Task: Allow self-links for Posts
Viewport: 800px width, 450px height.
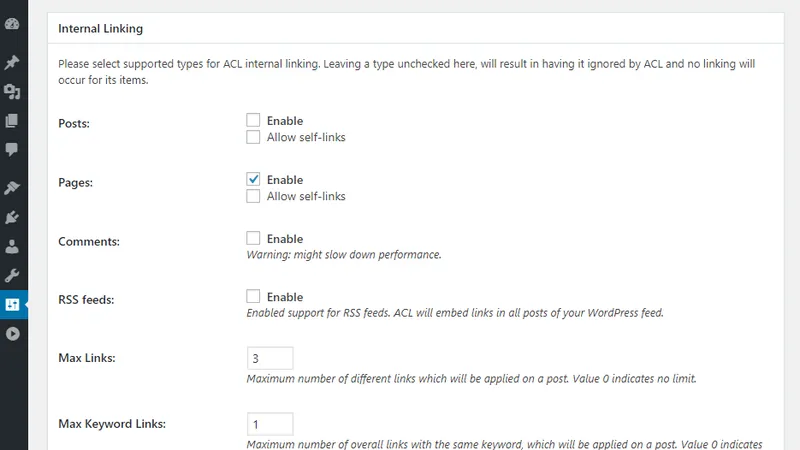Action: 253,137
